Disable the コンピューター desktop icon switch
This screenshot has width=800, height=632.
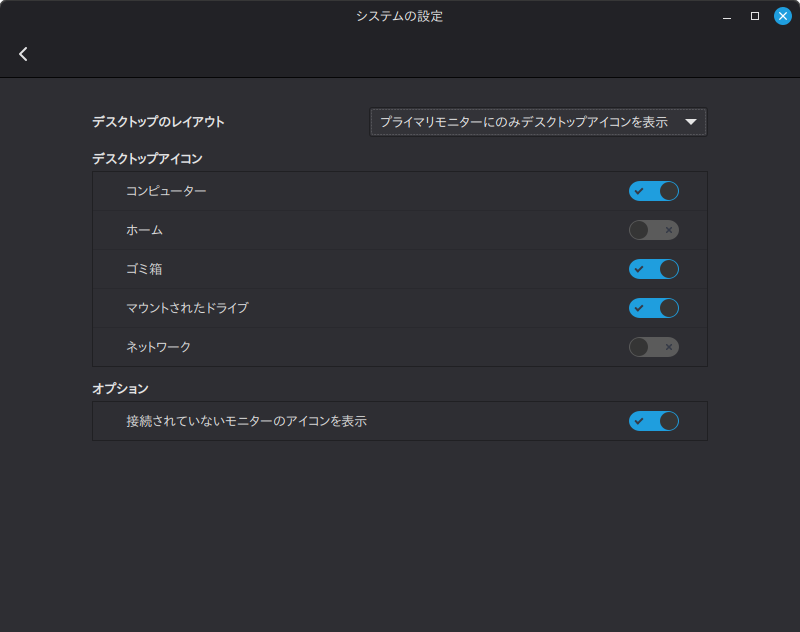pyautogui.click(x=654, y=191)
